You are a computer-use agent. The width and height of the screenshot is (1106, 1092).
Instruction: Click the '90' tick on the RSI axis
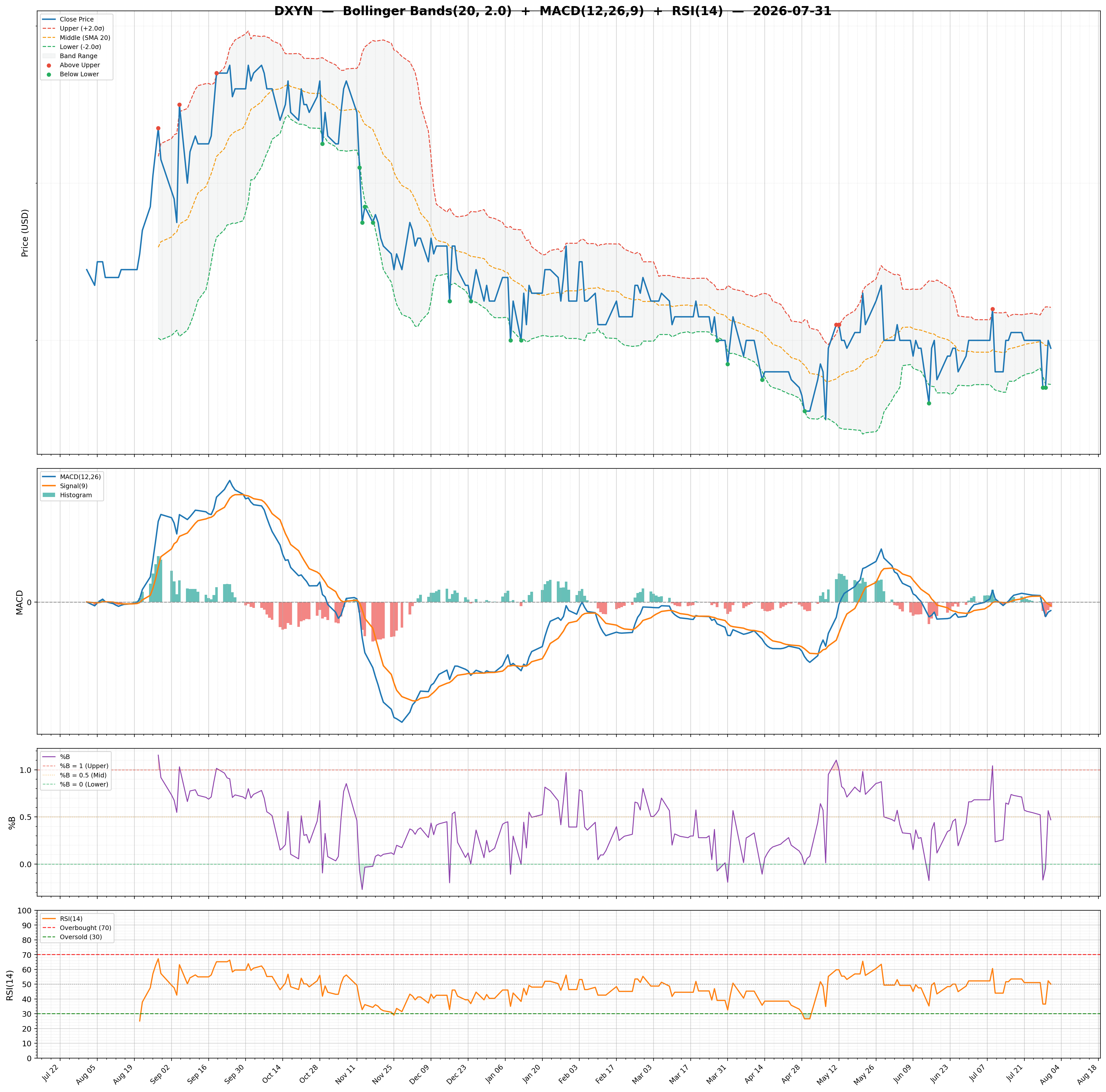pyautogui.click(x=27, y=926)
